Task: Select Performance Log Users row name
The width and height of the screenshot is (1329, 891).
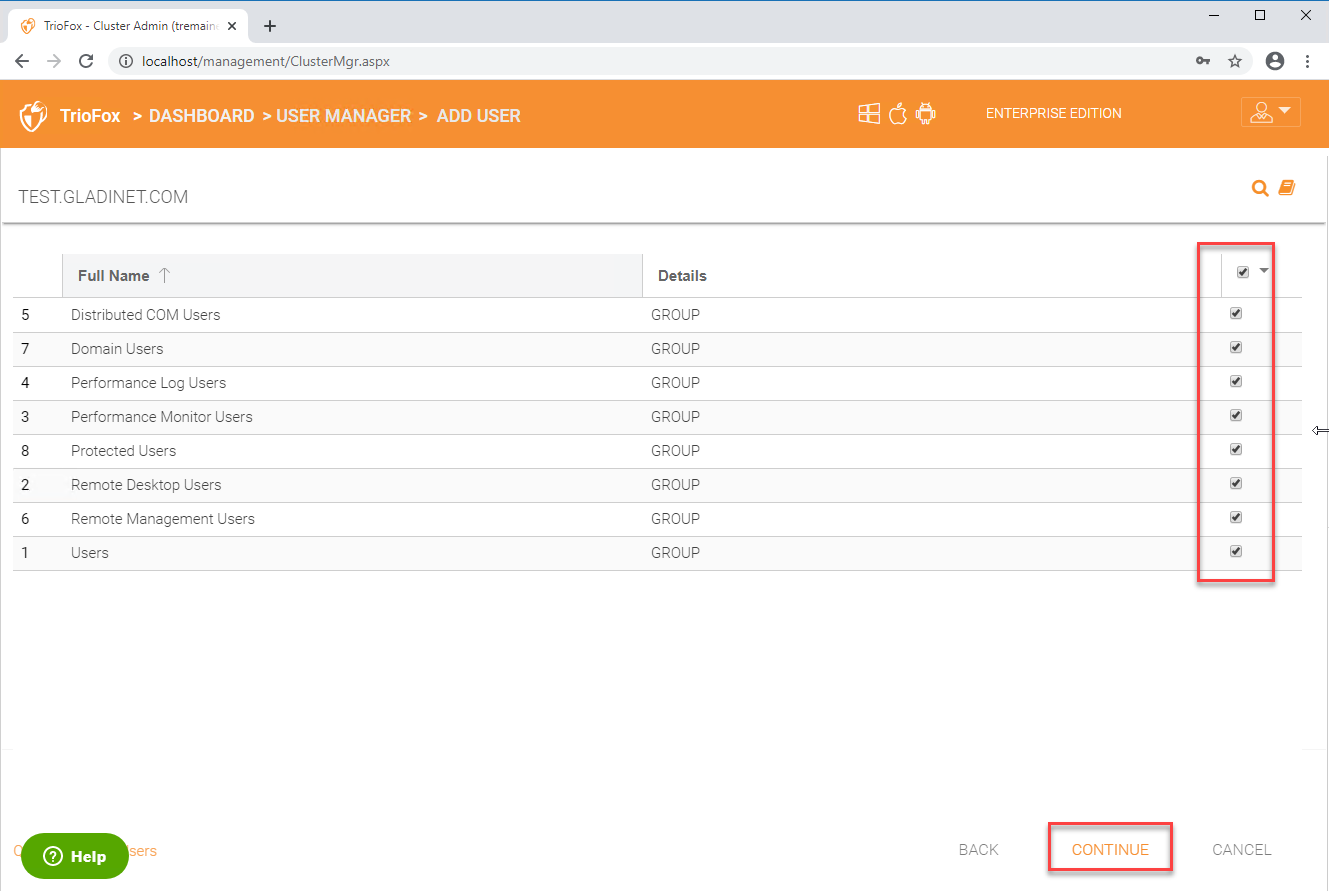Action: click(148, 383)
